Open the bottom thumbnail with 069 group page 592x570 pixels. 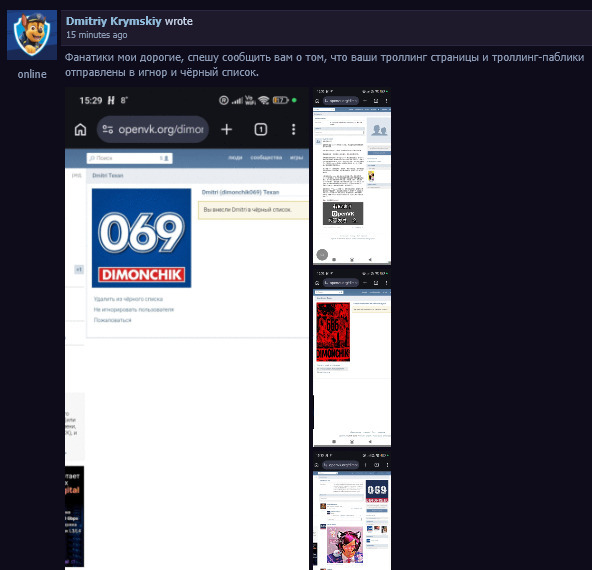point(352,510)
